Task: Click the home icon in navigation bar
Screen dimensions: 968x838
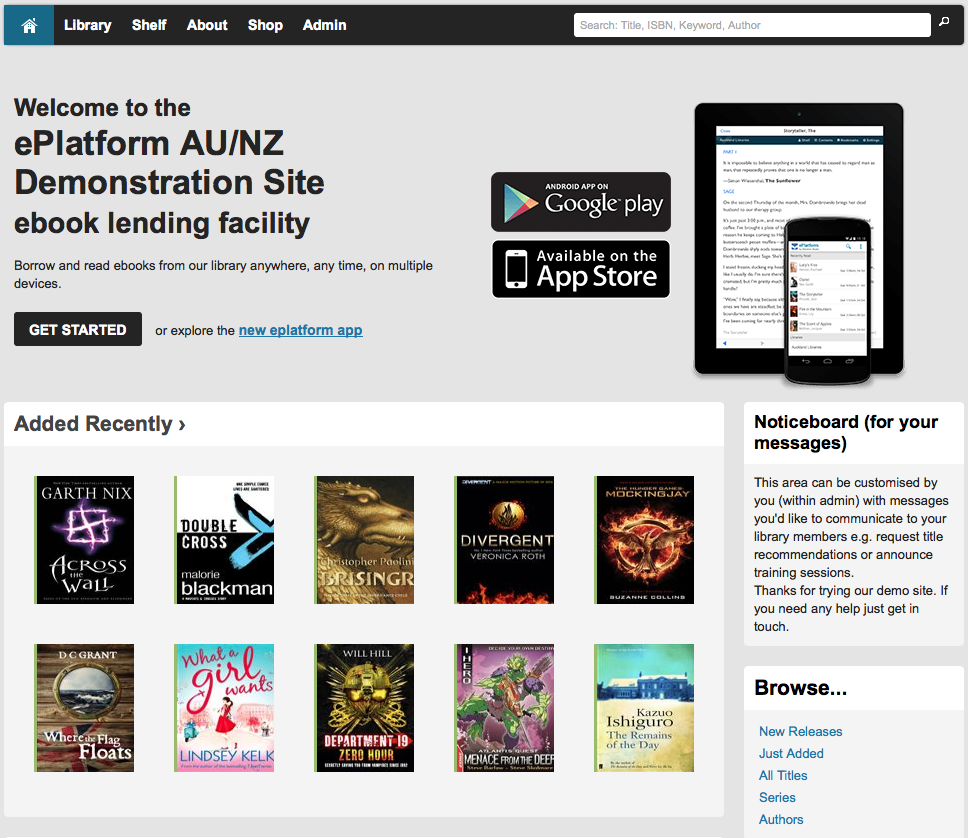Action: (29, 25)
